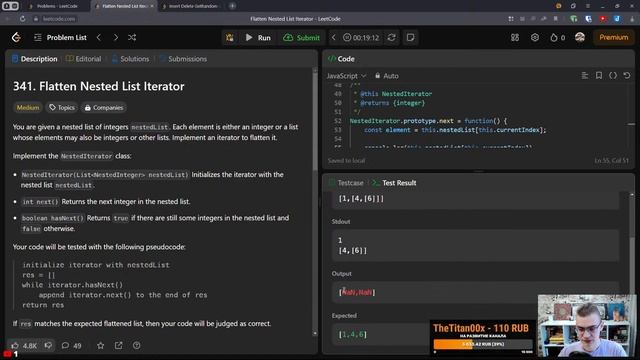Viewport: 640px width, 360px height.
Task: Switch to the Solutions tab
Action: click(x=131, y=59)
